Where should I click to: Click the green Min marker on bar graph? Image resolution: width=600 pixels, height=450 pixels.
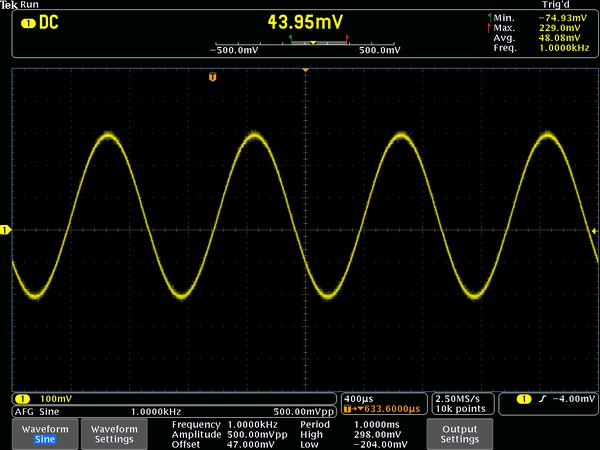(x=290, y=39)
